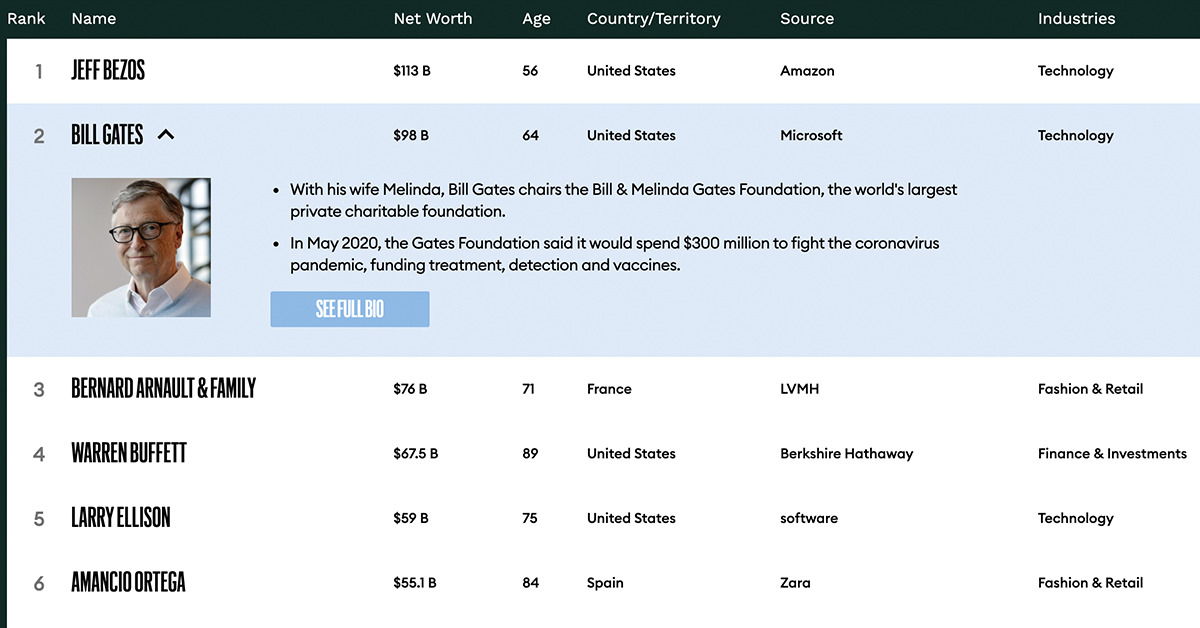Open the Amancio Ortega entry
The height and width of the screenshot is (628, 1200).
pyautogui.click(x=128, y=583)
